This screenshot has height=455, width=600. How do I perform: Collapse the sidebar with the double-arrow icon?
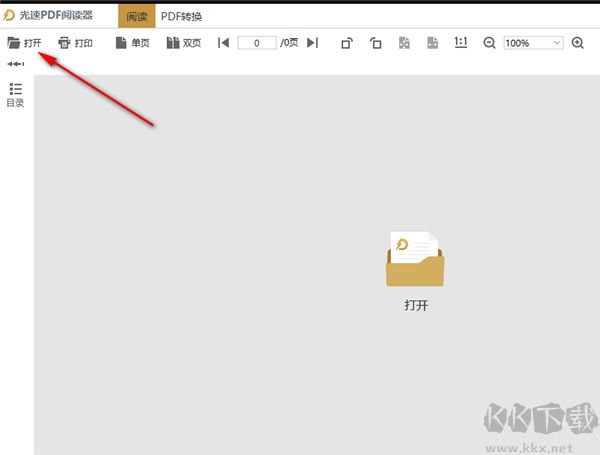[16, 64]
